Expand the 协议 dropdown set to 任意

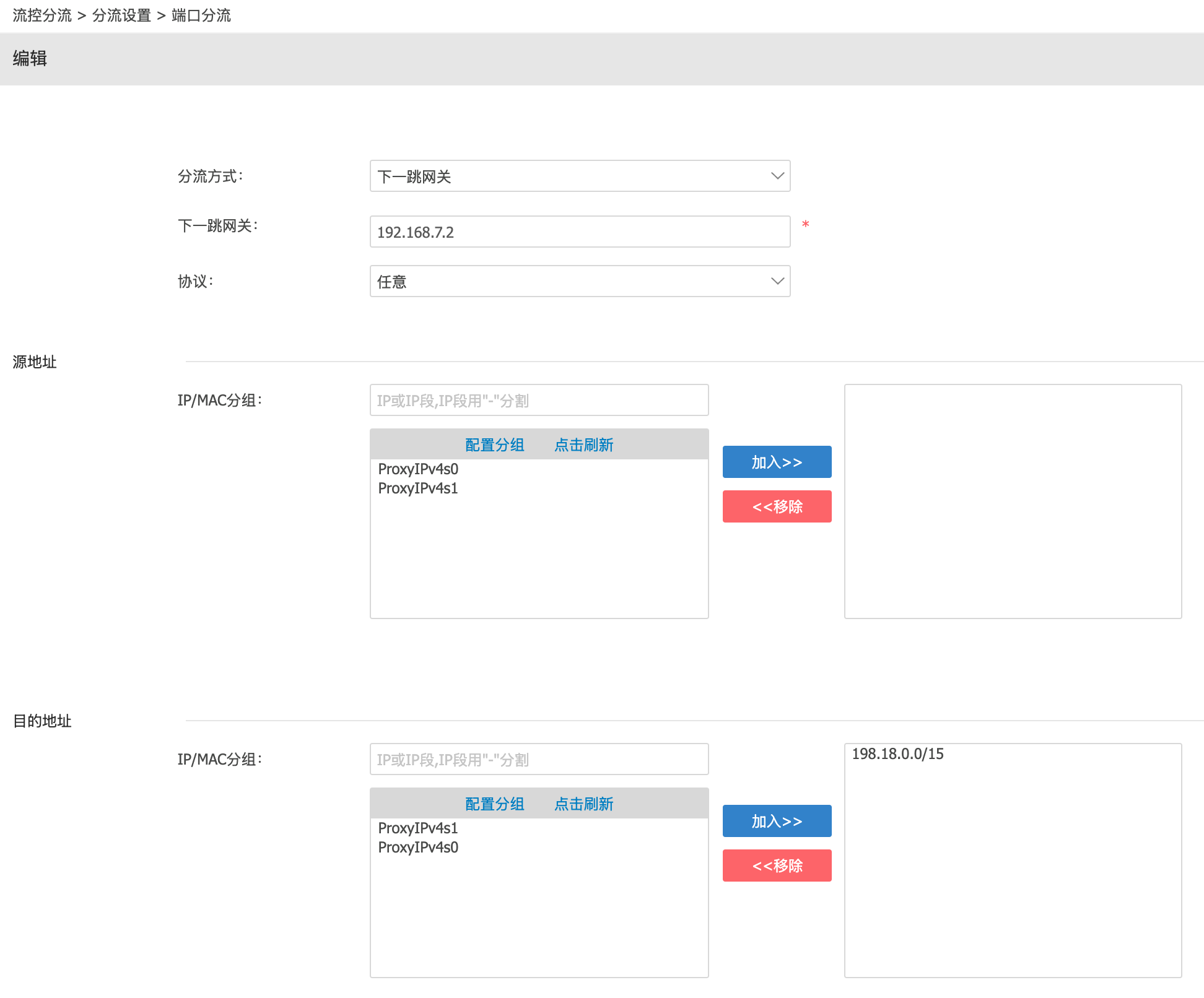pyautogui.click(x=579, y=281)
